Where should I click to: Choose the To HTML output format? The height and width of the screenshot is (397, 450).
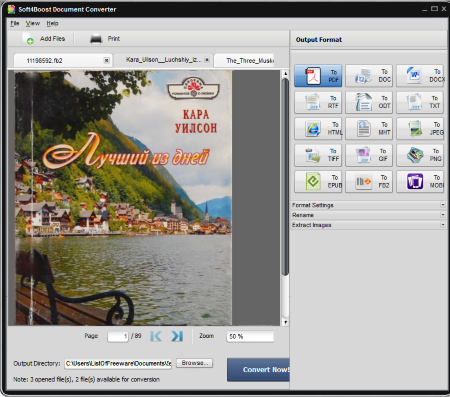[x=318, y=129]
